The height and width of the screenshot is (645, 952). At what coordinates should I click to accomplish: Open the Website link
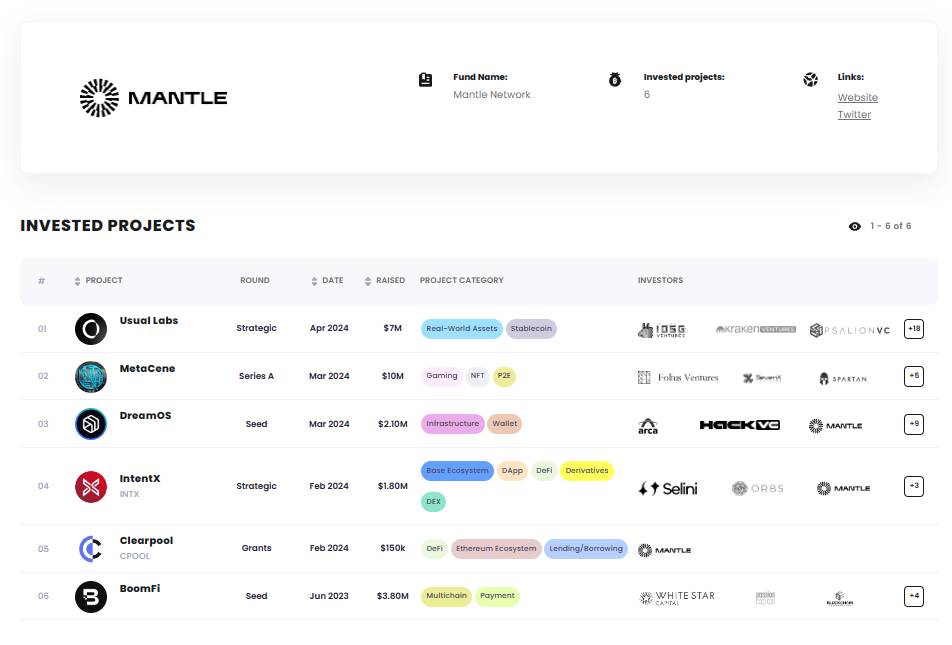857,97
